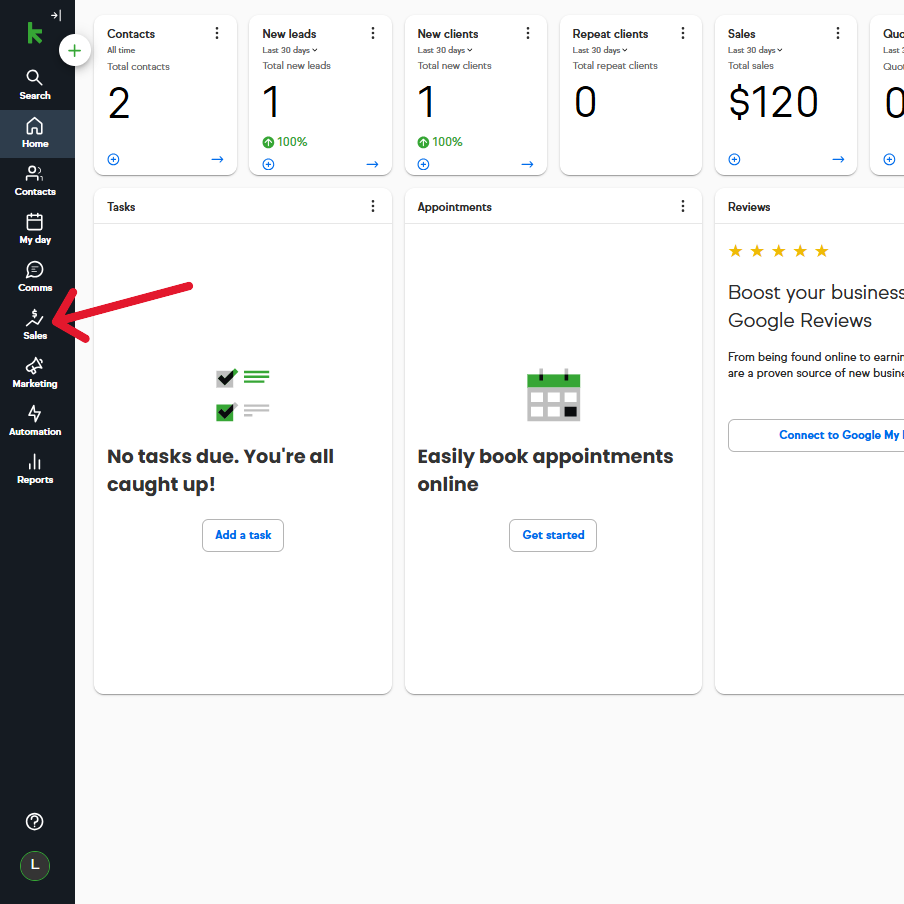Open the help question mark icon

point(35,821)
